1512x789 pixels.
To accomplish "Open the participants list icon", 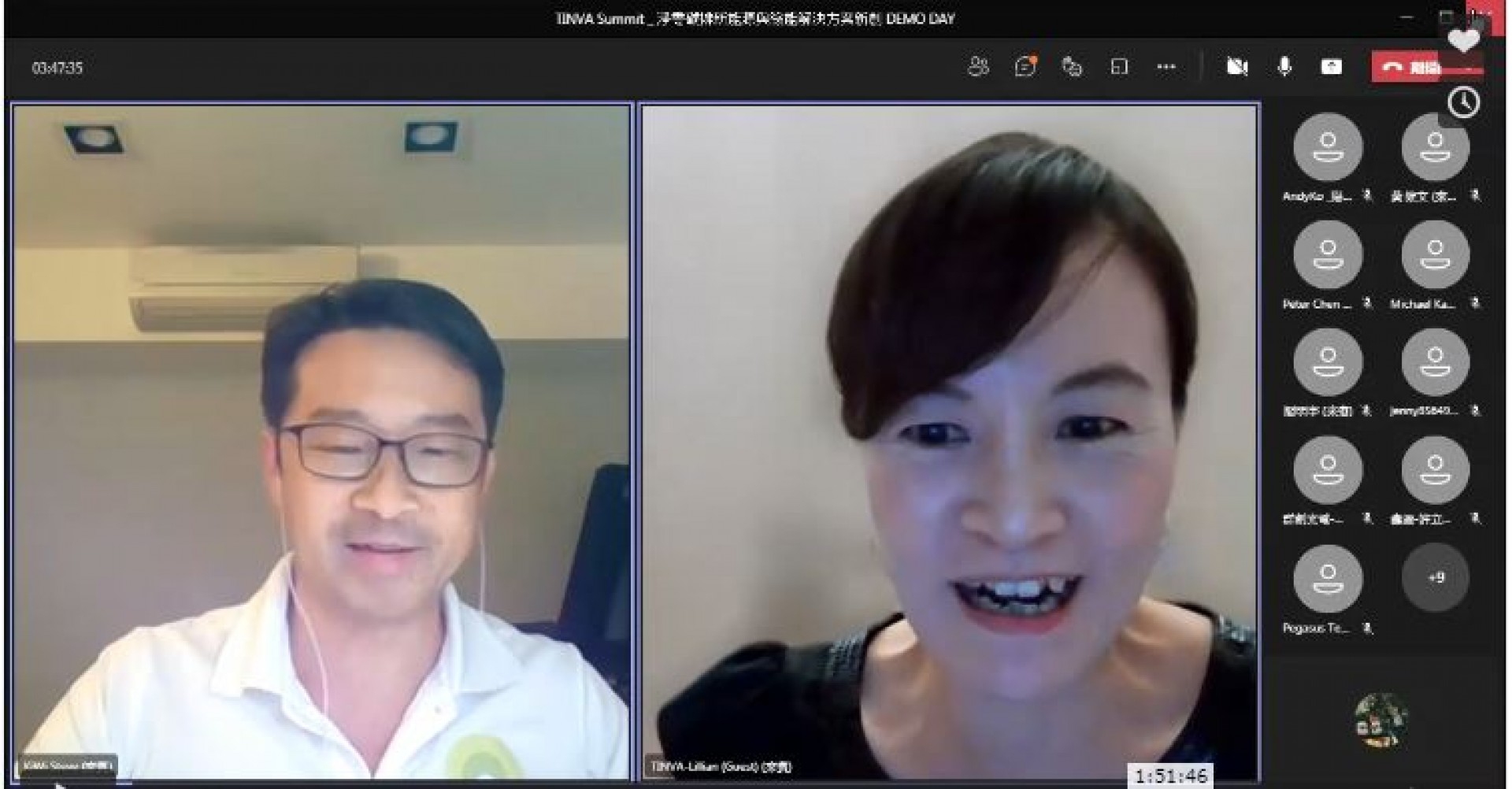I will click(977, 67).
